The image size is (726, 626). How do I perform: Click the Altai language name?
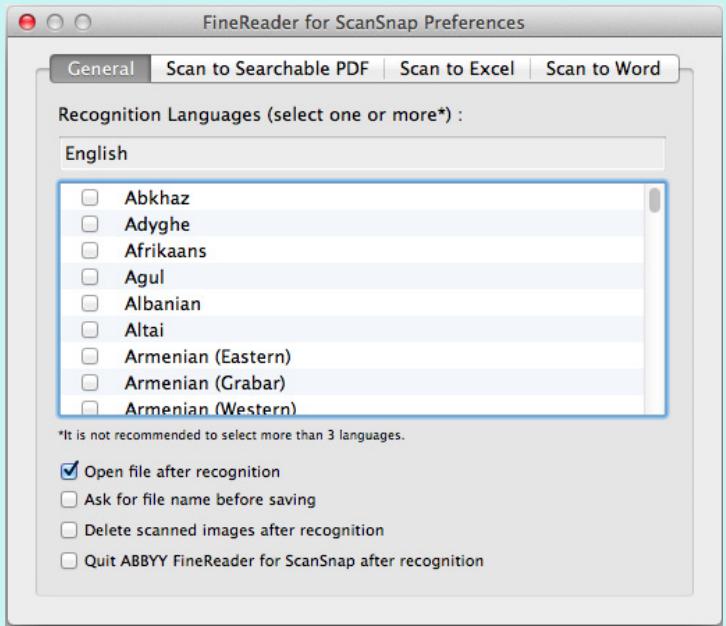pyautogui.click(x=144, y=330)
